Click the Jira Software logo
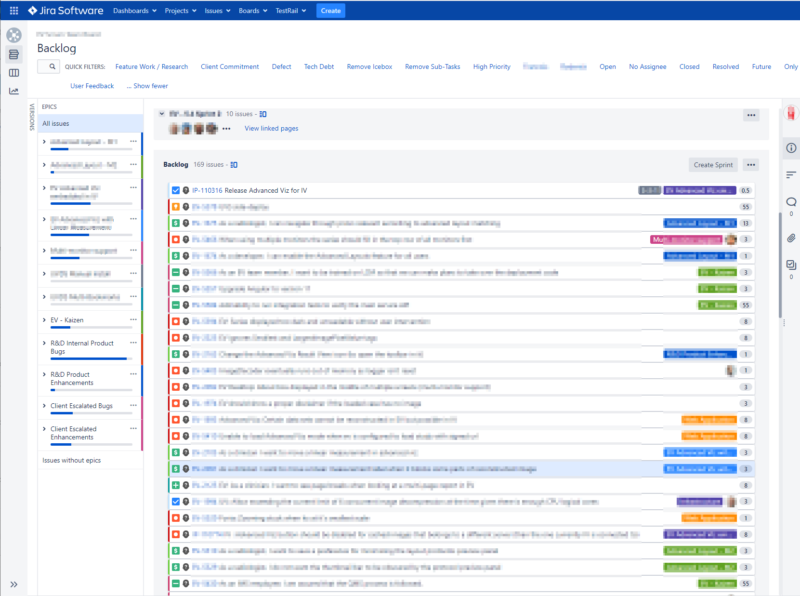The width and height of the screenshot is (800, 596). coord(66,10)
